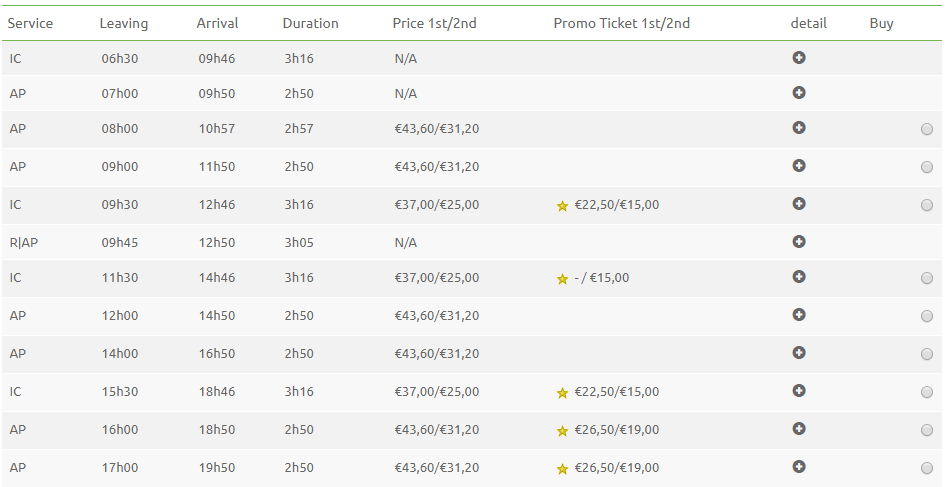Expand details for the 07h00 AP train
This screenshot has width=946, height=487.
pyautogui.click(x=799, y=92)
